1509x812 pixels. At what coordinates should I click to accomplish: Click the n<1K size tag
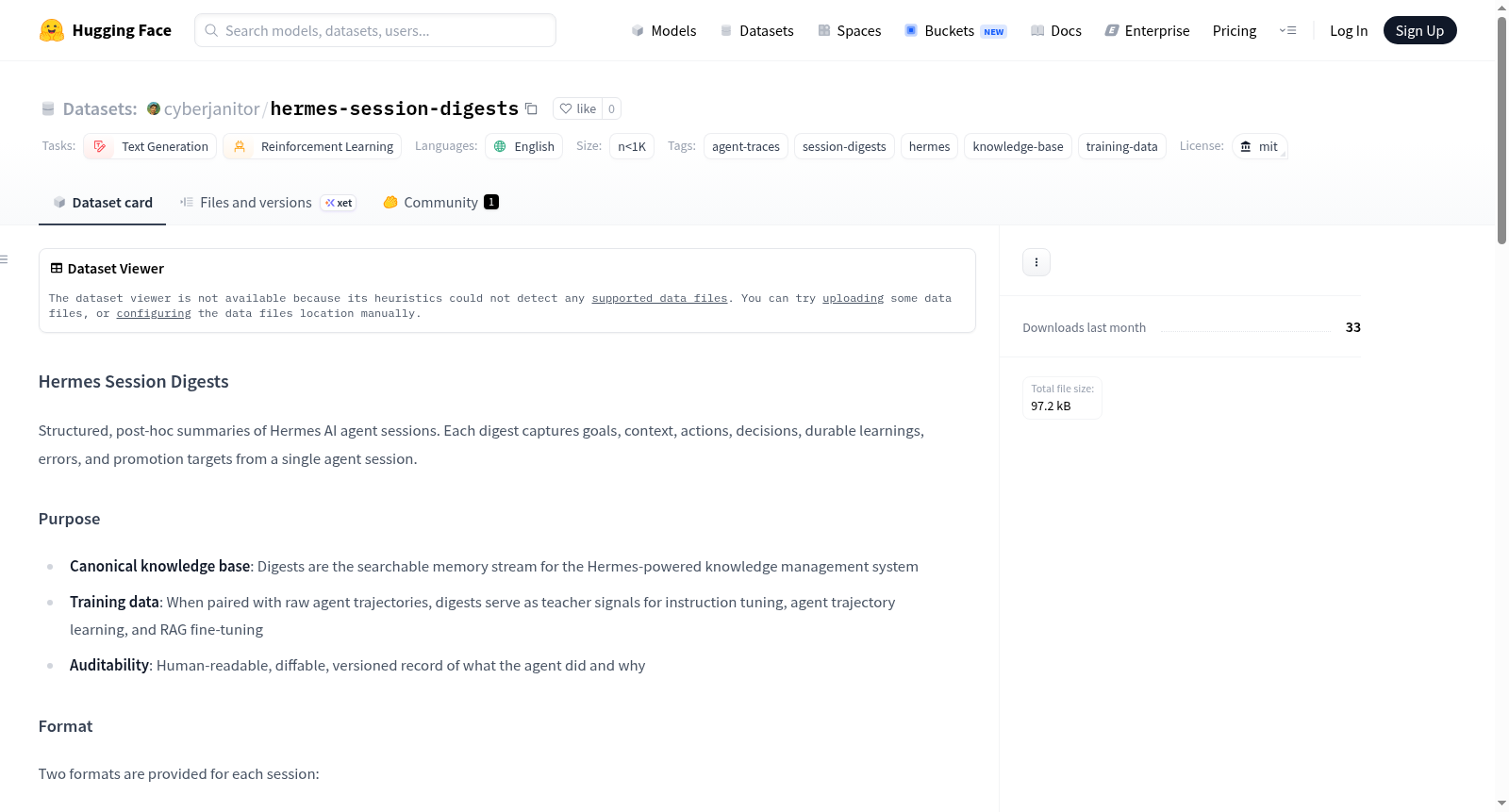pyautogui.click(x=632, y=146)
